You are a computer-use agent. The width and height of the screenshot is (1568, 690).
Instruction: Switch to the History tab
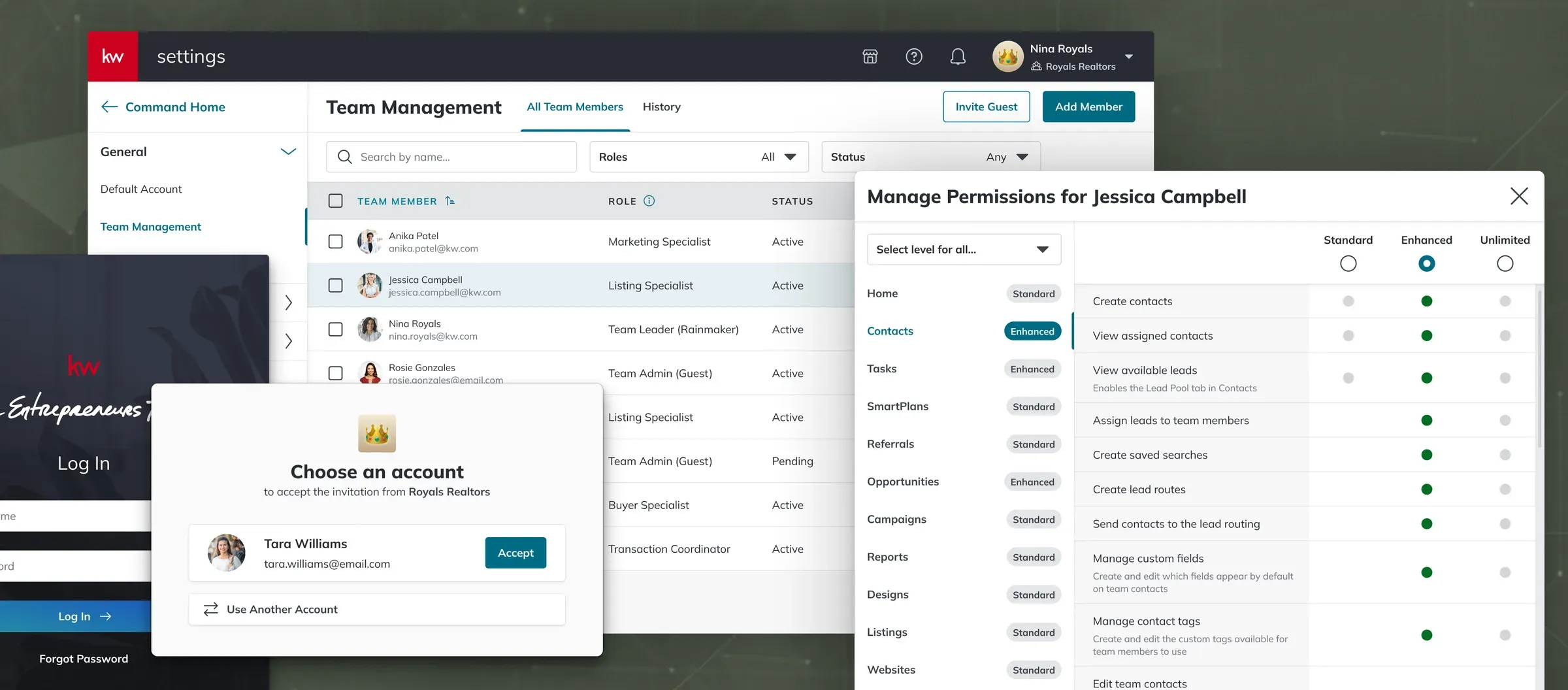coord(661,107)
